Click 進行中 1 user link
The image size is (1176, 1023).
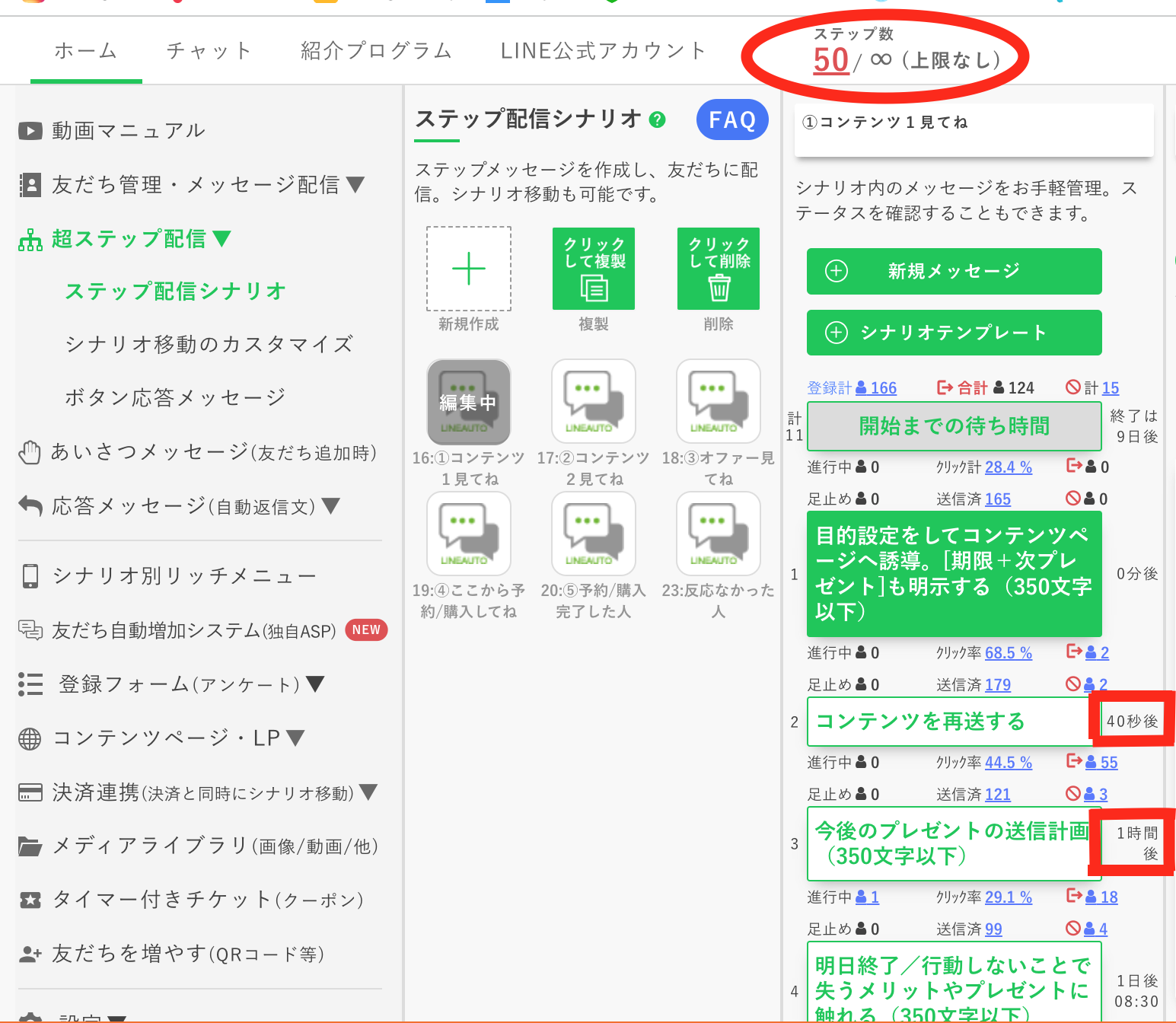[x=868, y=897]
